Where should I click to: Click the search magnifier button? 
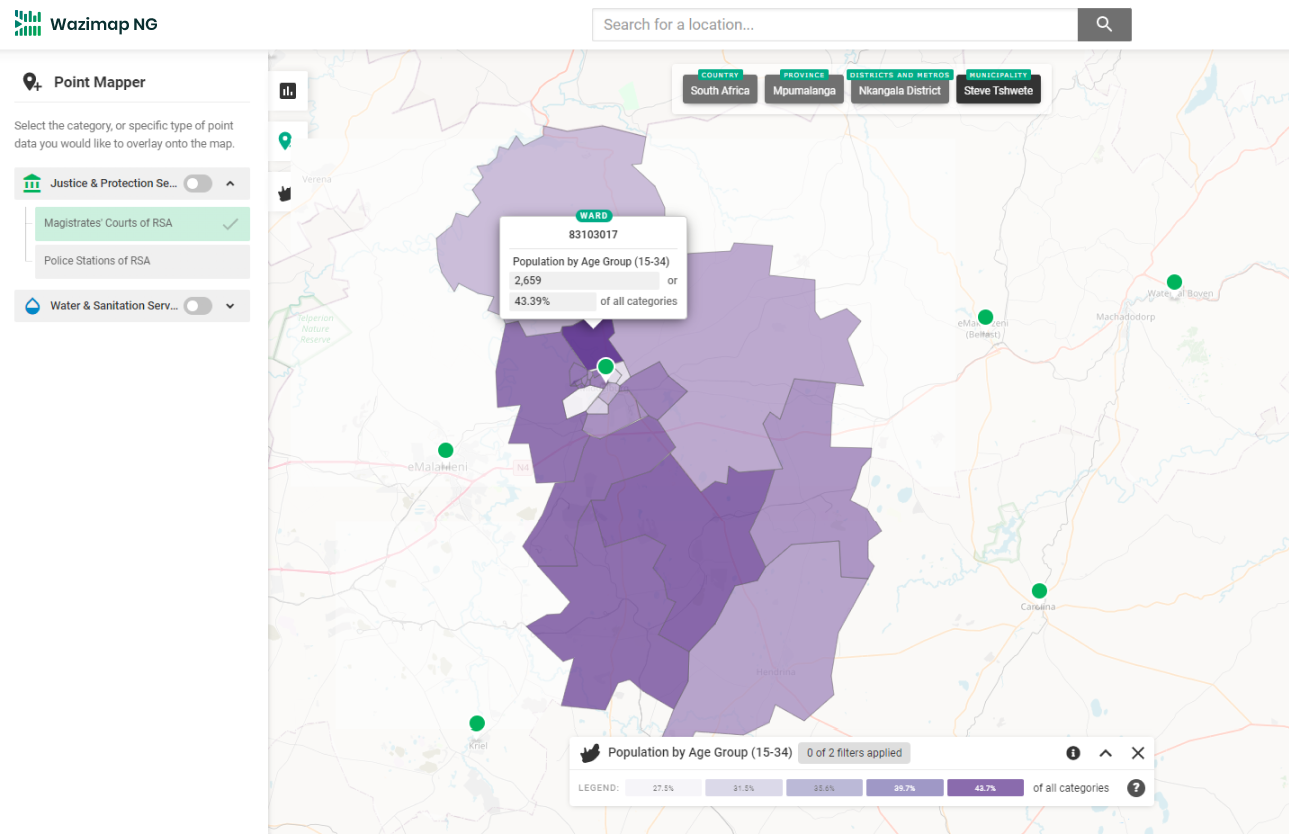[x=1104, y=25]
